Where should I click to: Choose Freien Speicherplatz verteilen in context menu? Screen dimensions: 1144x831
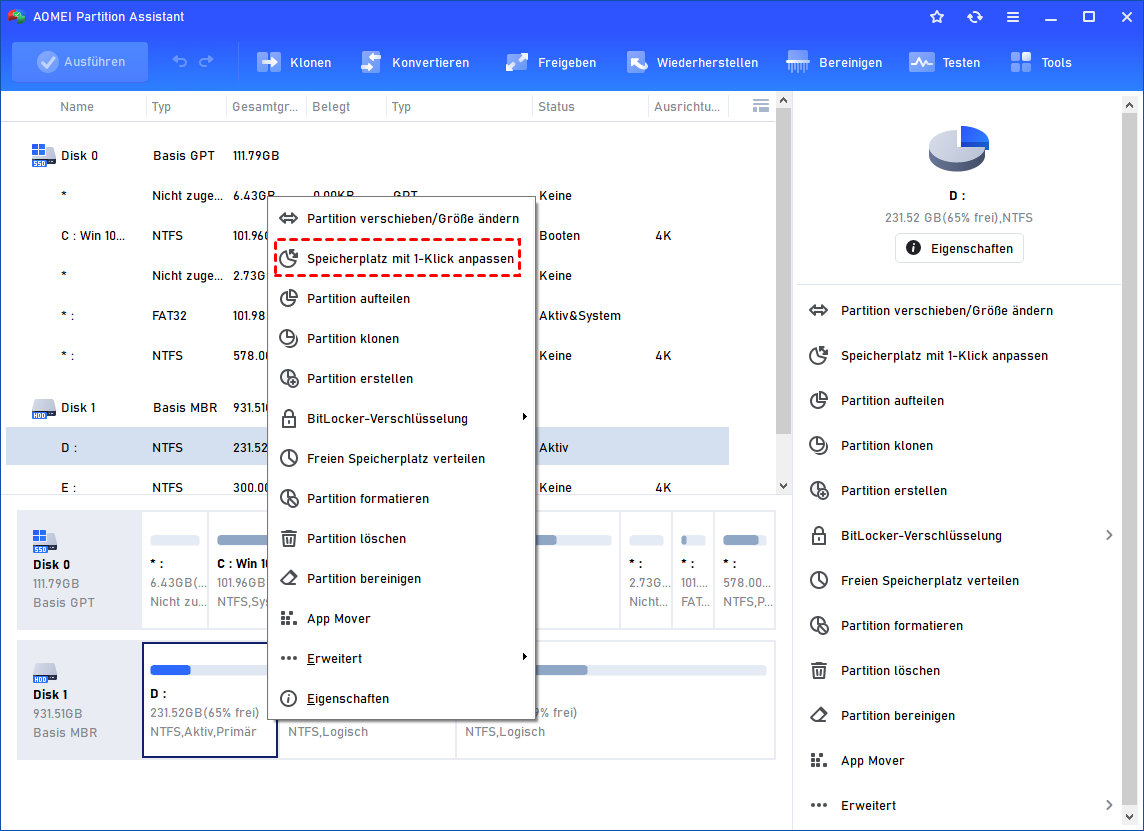[401, 458]
